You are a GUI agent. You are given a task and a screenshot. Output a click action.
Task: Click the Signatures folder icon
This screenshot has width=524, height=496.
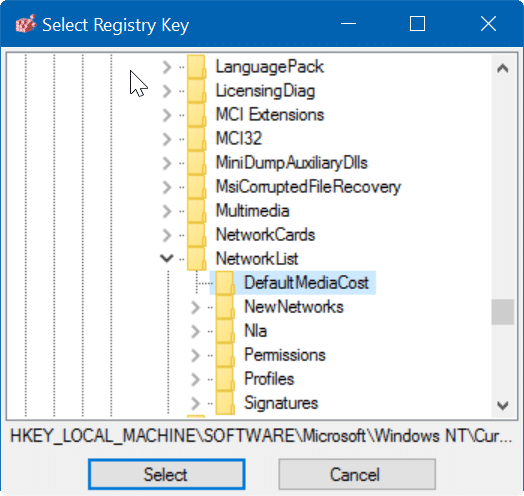pos(225,403)
